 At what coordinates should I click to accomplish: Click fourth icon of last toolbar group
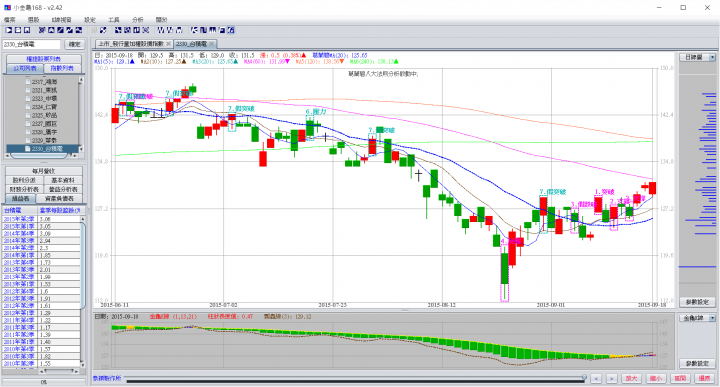pyautogui.click(x=222, y=30)
